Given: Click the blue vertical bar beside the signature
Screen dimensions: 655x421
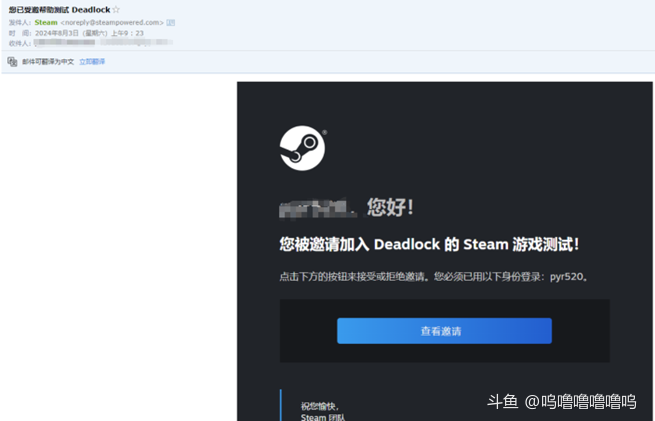Looking at the screenshot, I should pyautogui.click(x=281, y=405).
